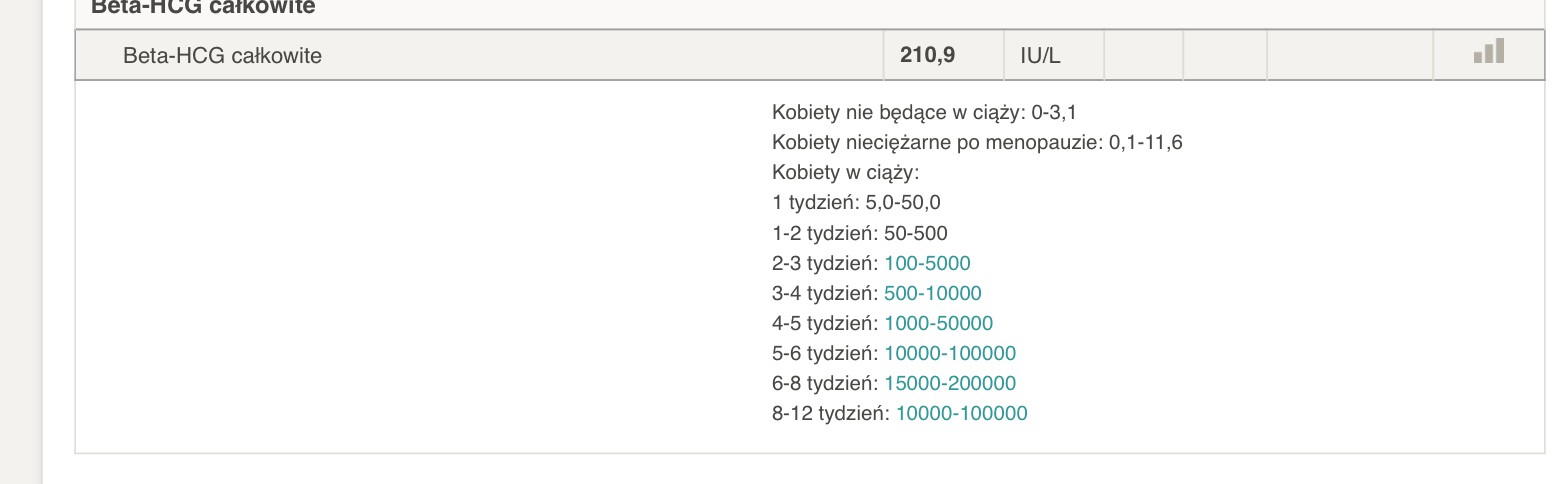
Task: Click the 210,9 result value
Action: (927, 56)
